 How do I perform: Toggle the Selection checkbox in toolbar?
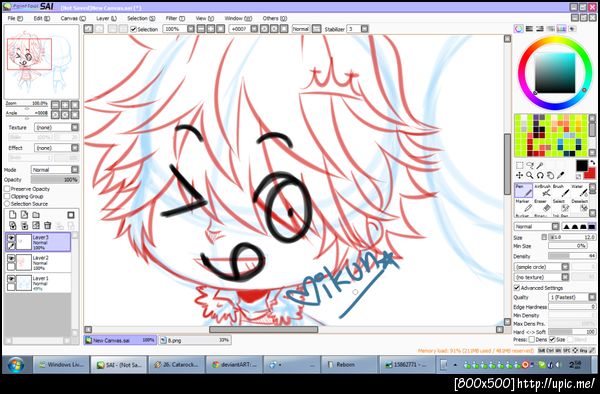coord(133,29)
